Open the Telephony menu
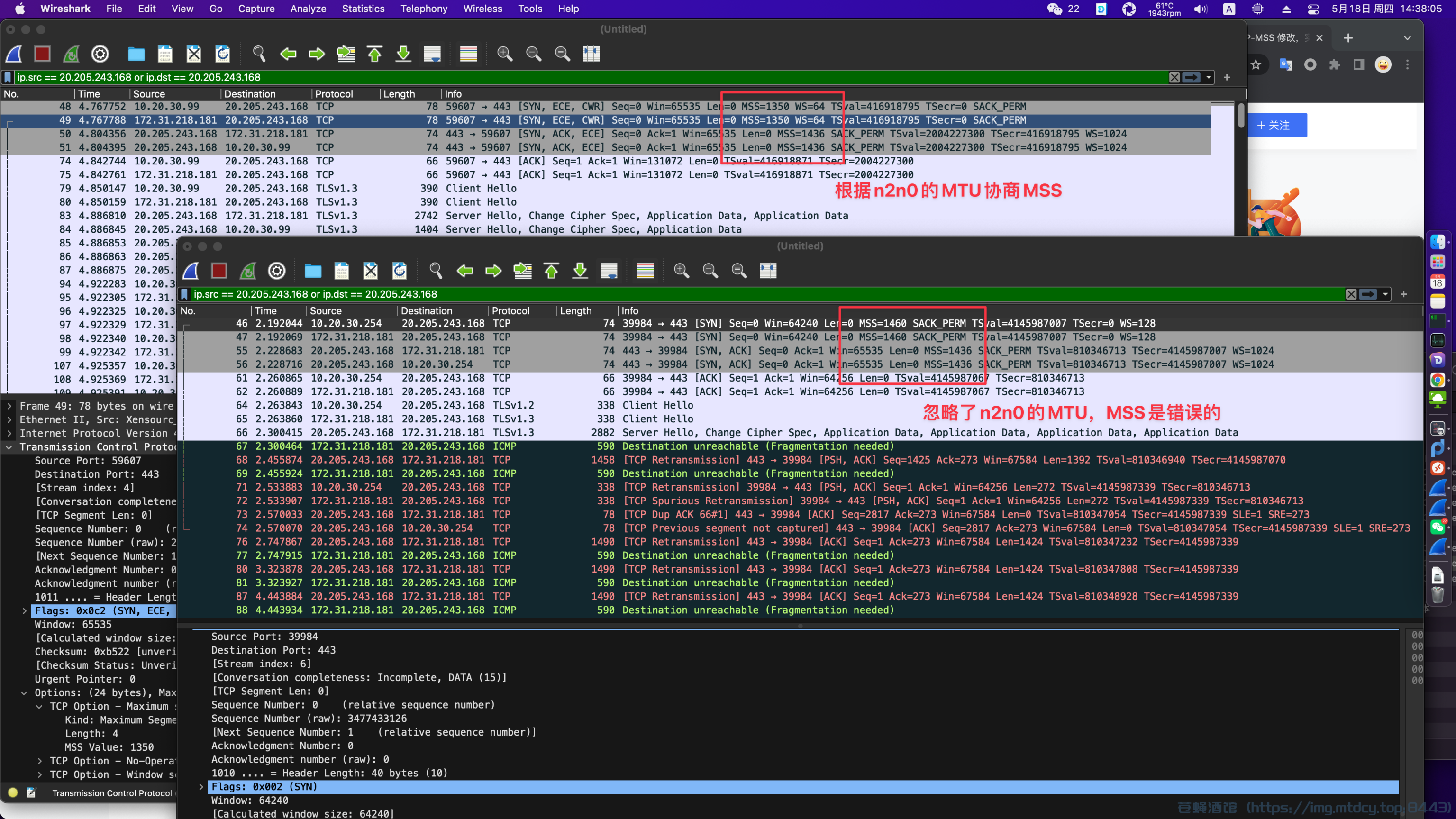Screen dimensions: 1456x819 point(424,9)
